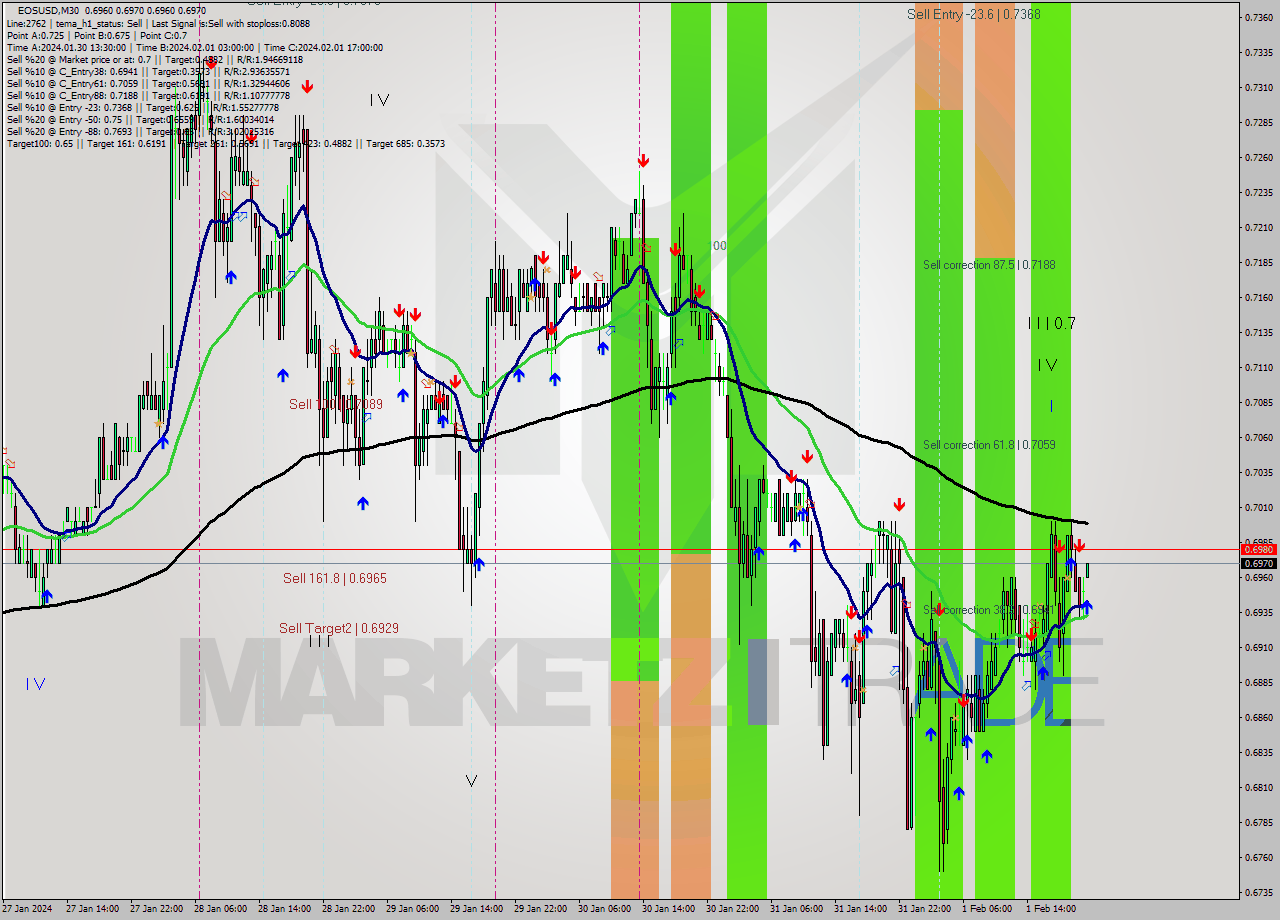This screenshot has height=920, width=1280.
Task: Click the 0.6885 price axis label
Action: click(1258, 682)
